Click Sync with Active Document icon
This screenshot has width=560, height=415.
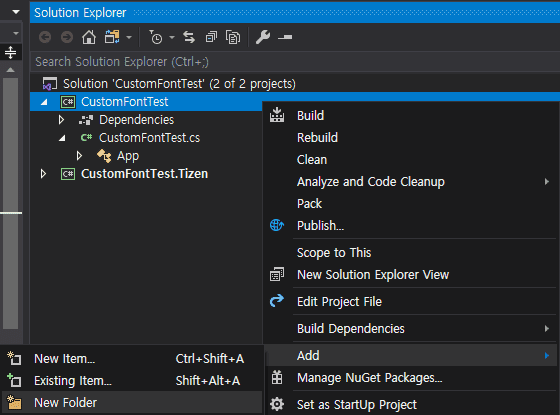click(x=189, y=37)
